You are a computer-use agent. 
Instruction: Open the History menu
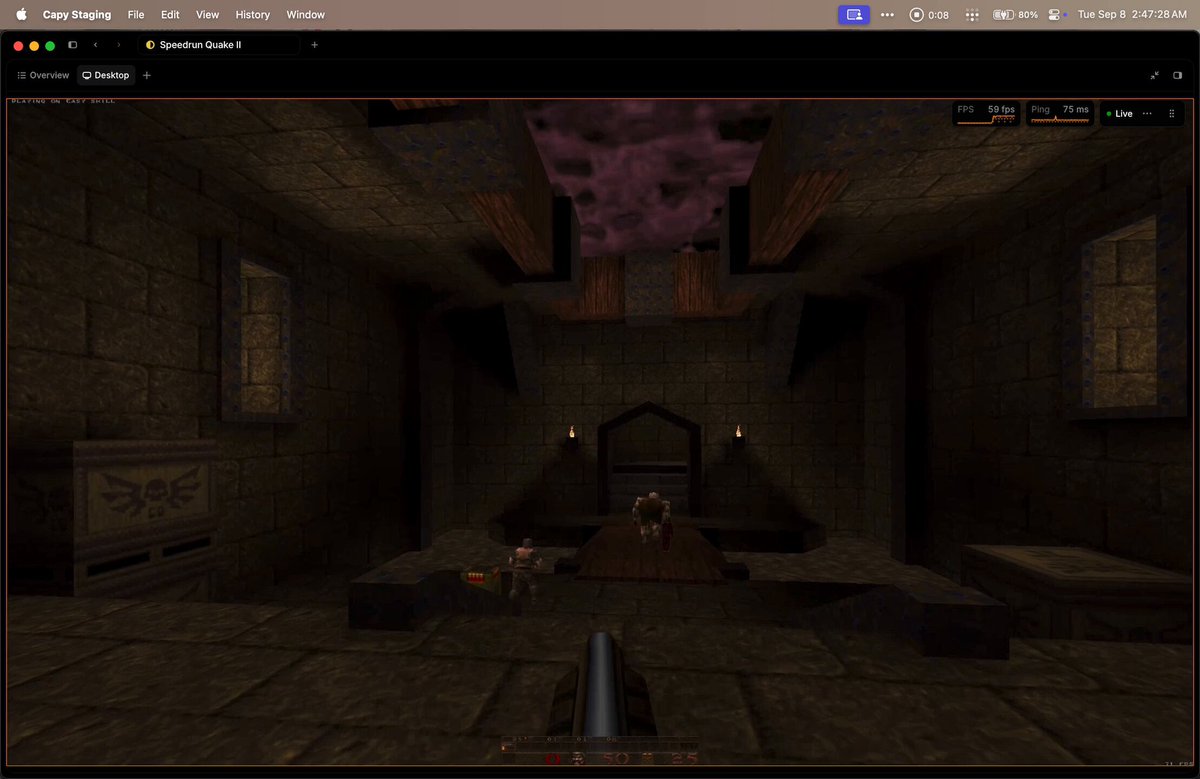coord(252,15)
